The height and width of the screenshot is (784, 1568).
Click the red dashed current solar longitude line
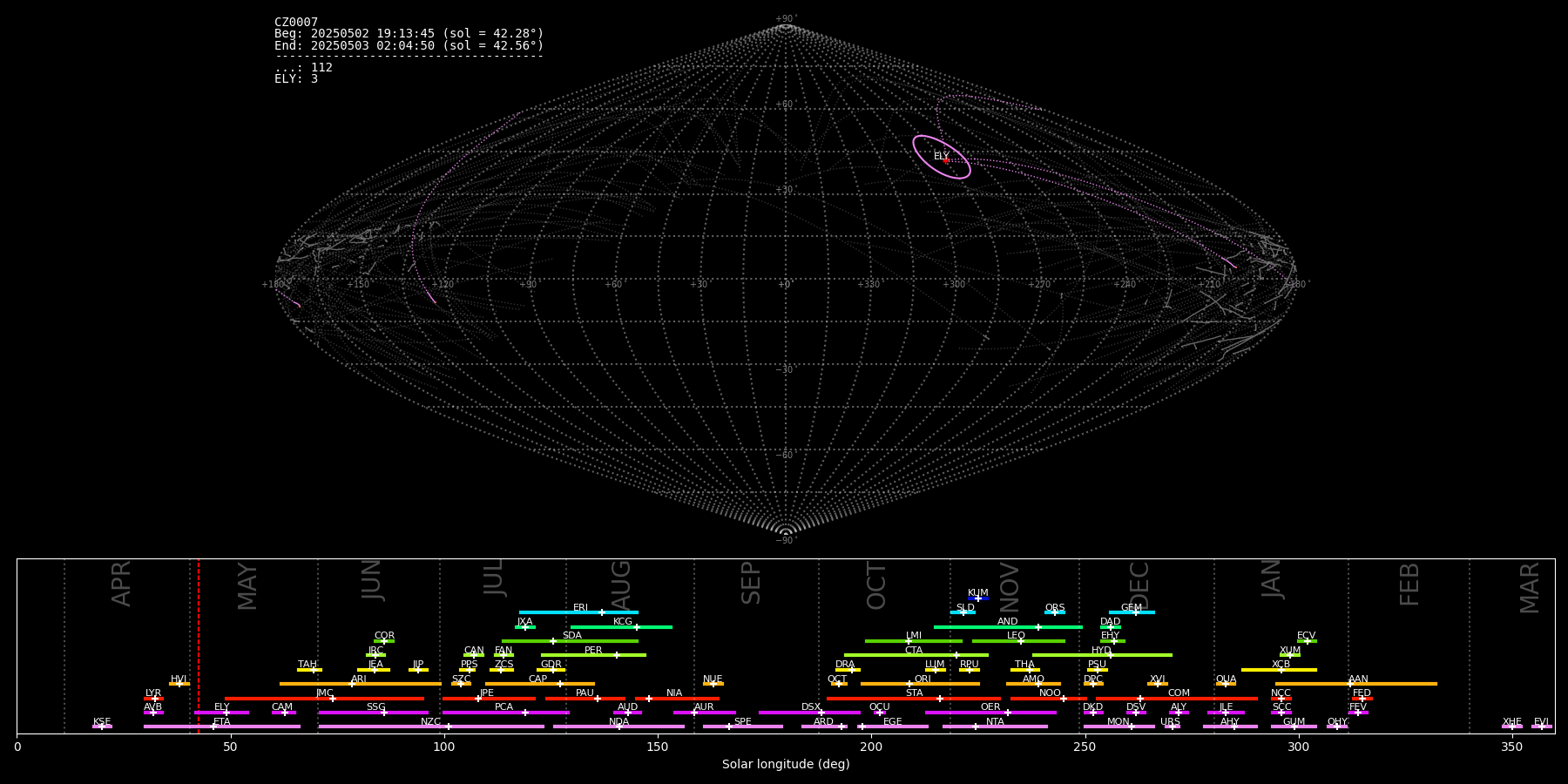[199, 645]
